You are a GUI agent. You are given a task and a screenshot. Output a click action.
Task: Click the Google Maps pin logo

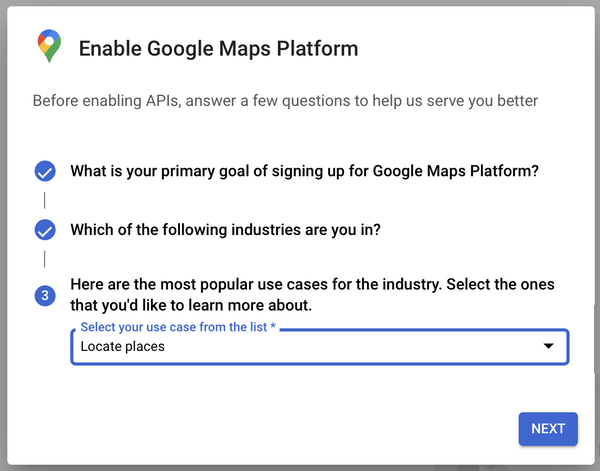coord(49,46)
